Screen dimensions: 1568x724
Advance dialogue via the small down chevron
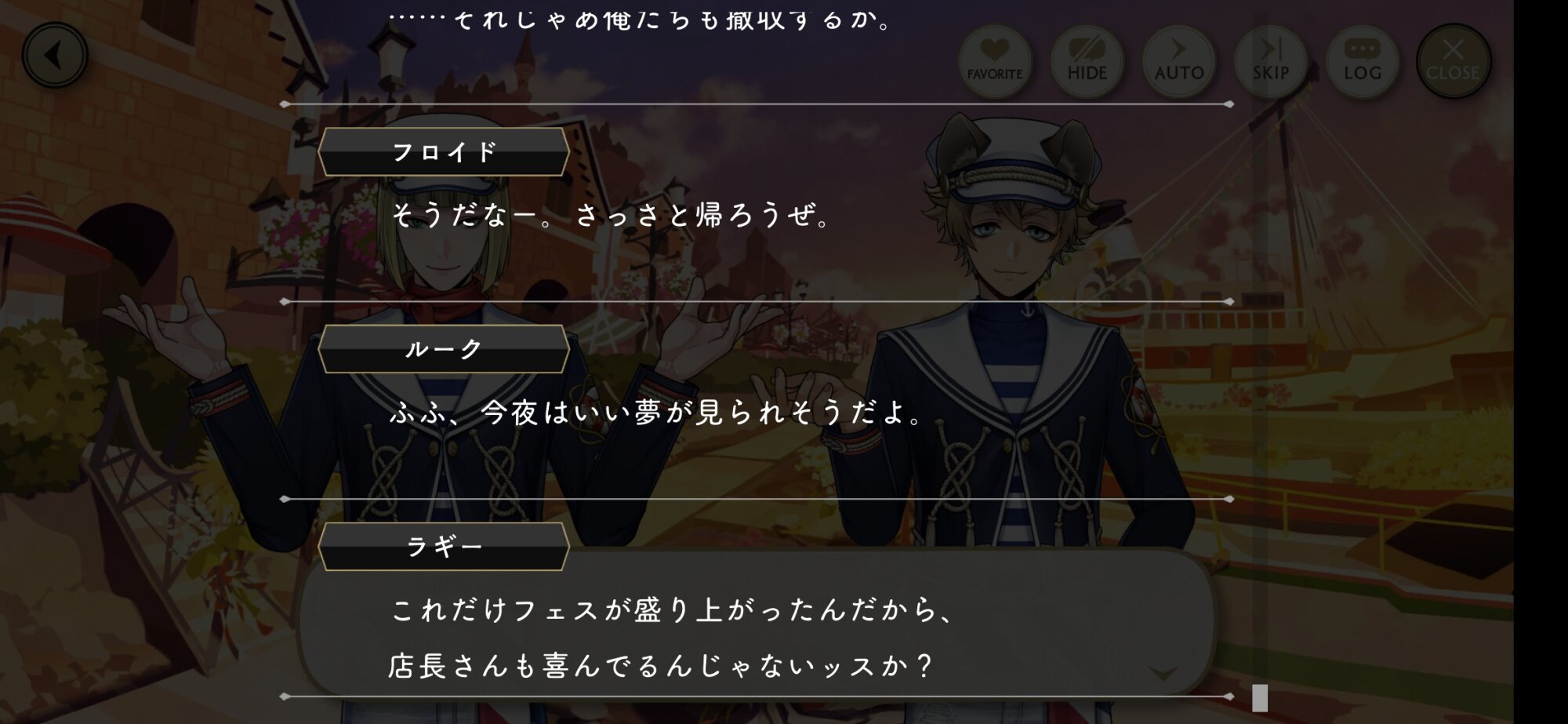(x=1163, y=673)
